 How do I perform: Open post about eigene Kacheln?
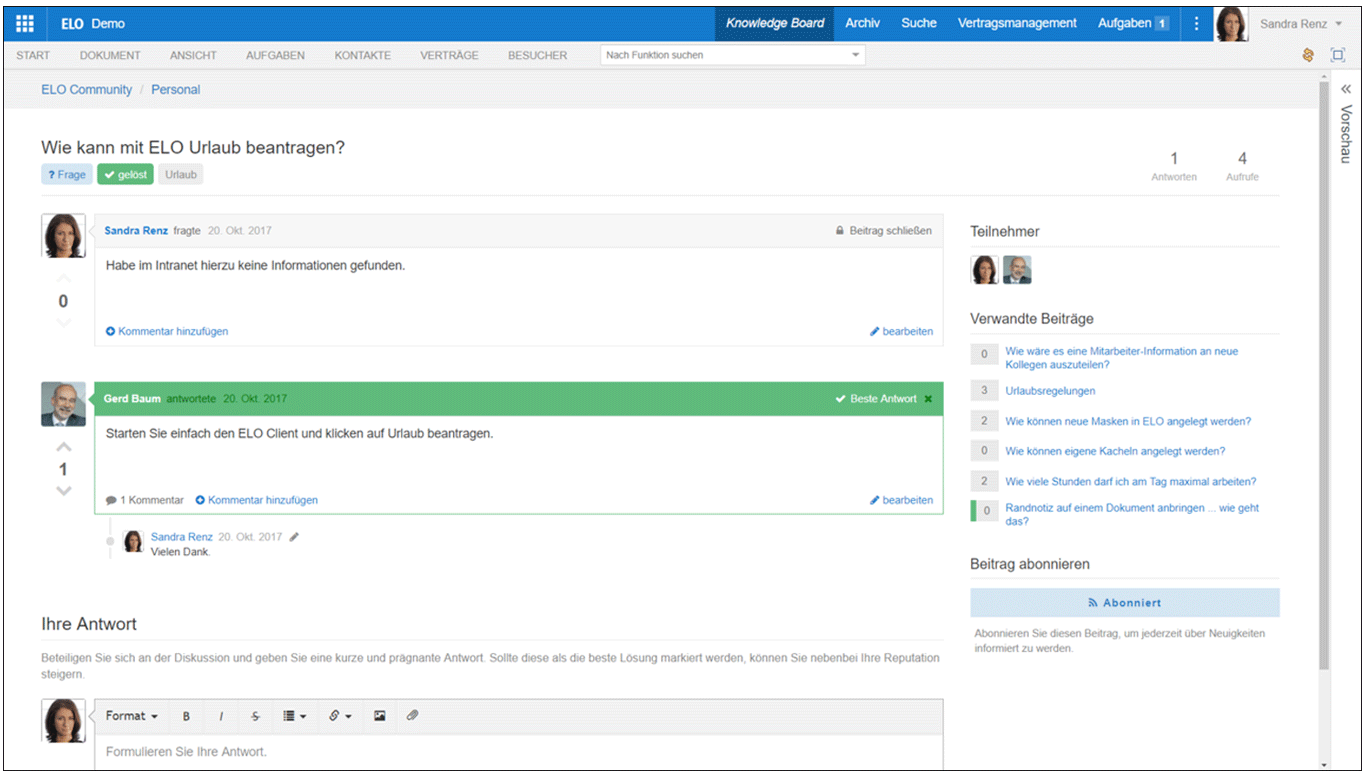click(x=1115, y=451)
